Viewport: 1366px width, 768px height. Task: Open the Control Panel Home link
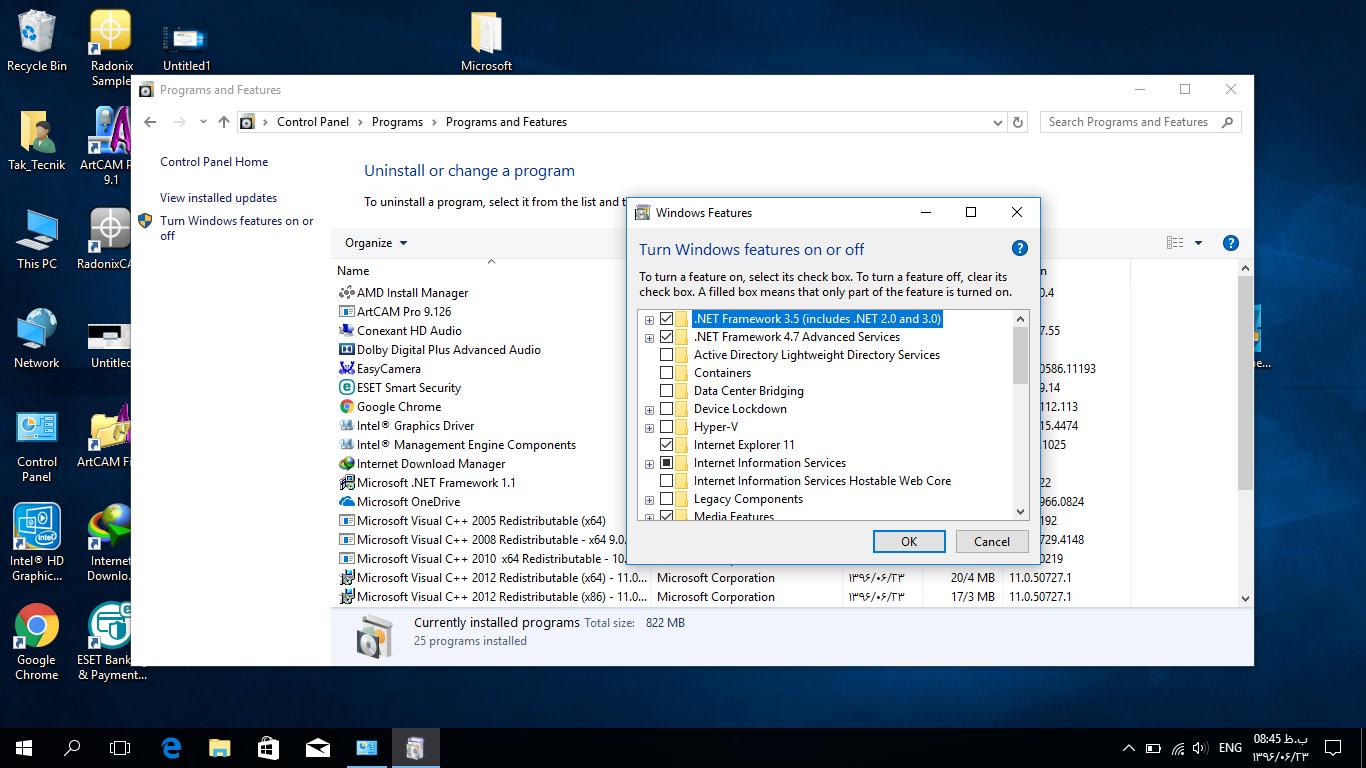[x=214, y=162]
